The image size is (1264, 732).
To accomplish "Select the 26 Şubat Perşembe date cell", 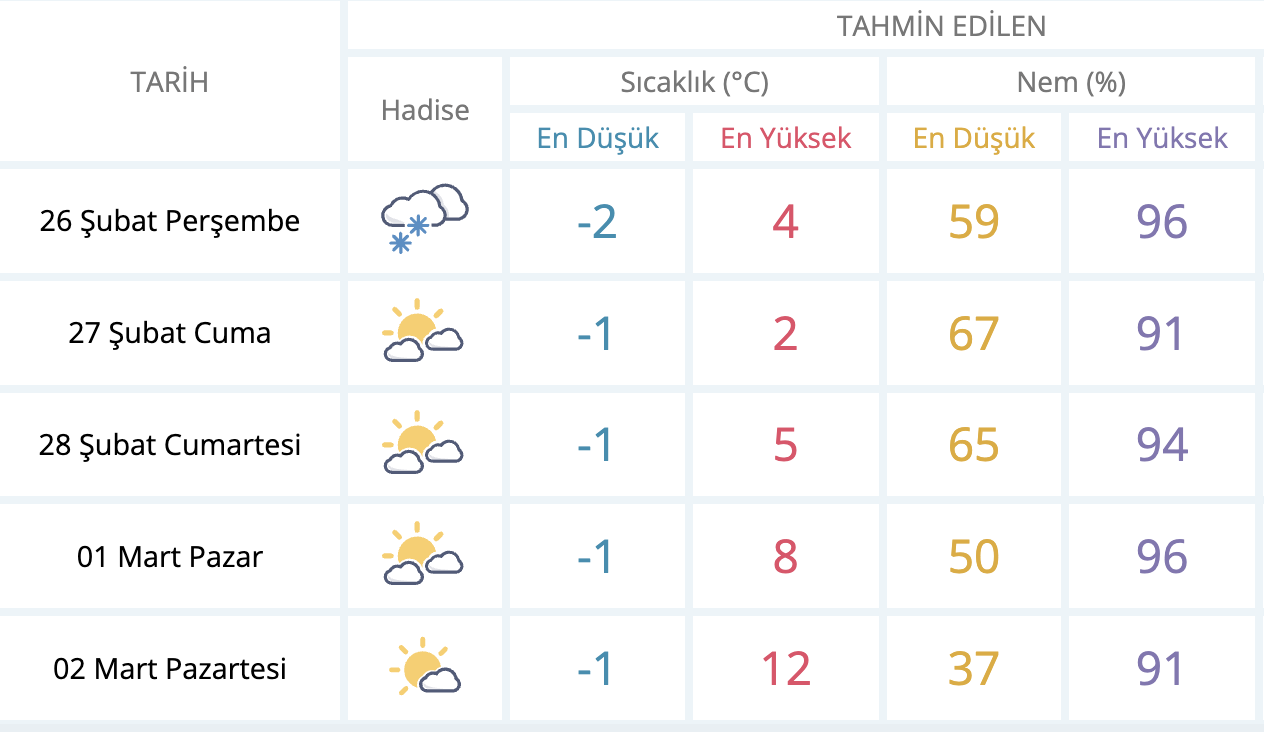I will pos(170,220).
